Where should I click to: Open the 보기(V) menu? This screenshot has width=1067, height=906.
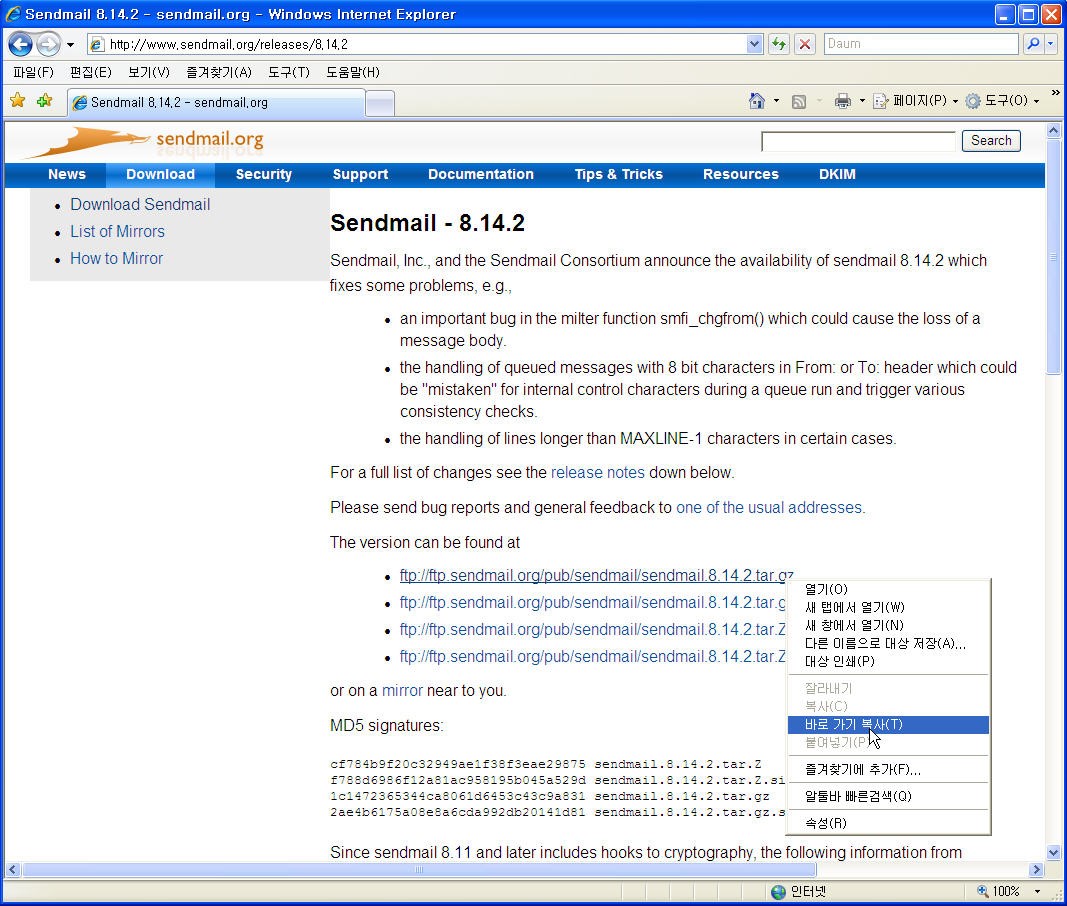click(x=149, y=72)
